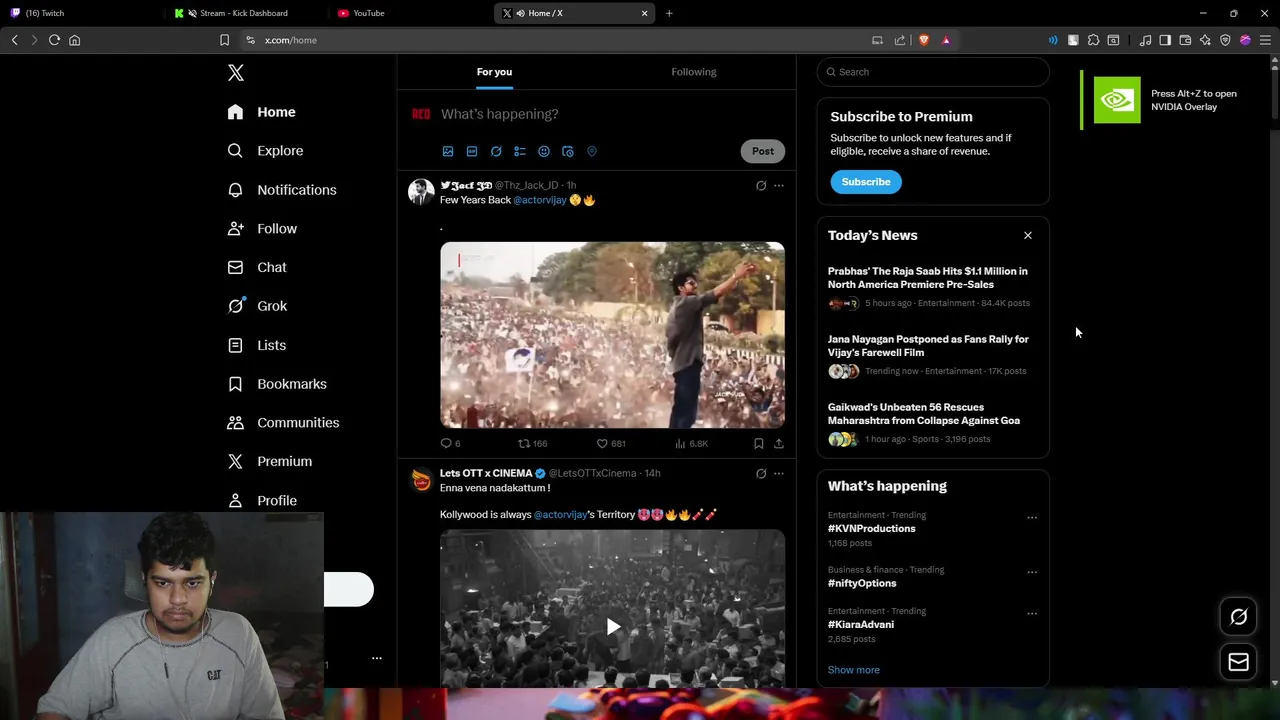Click Show more under What's happening

pyautogui.click(x=854, y=670)
